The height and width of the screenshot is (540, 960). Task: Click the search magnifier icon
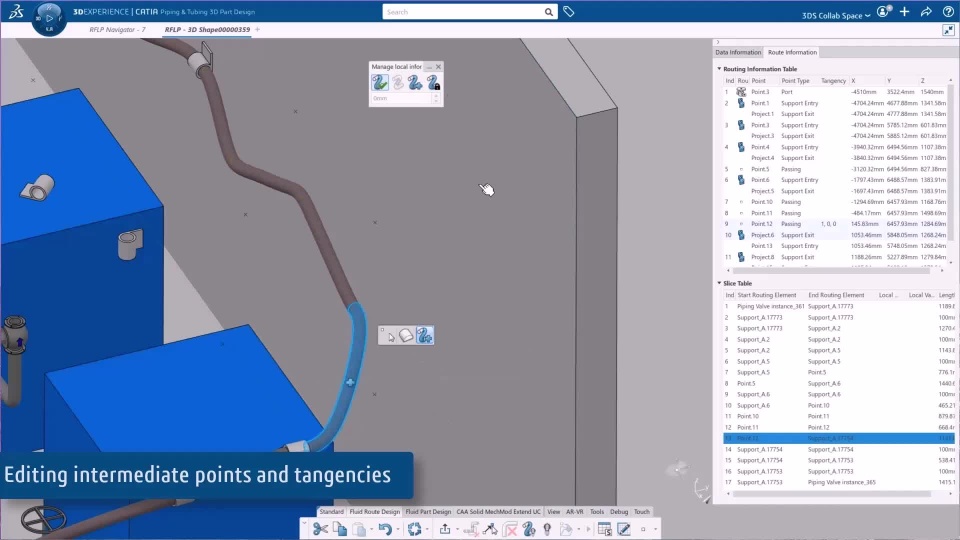coord(549,12)
